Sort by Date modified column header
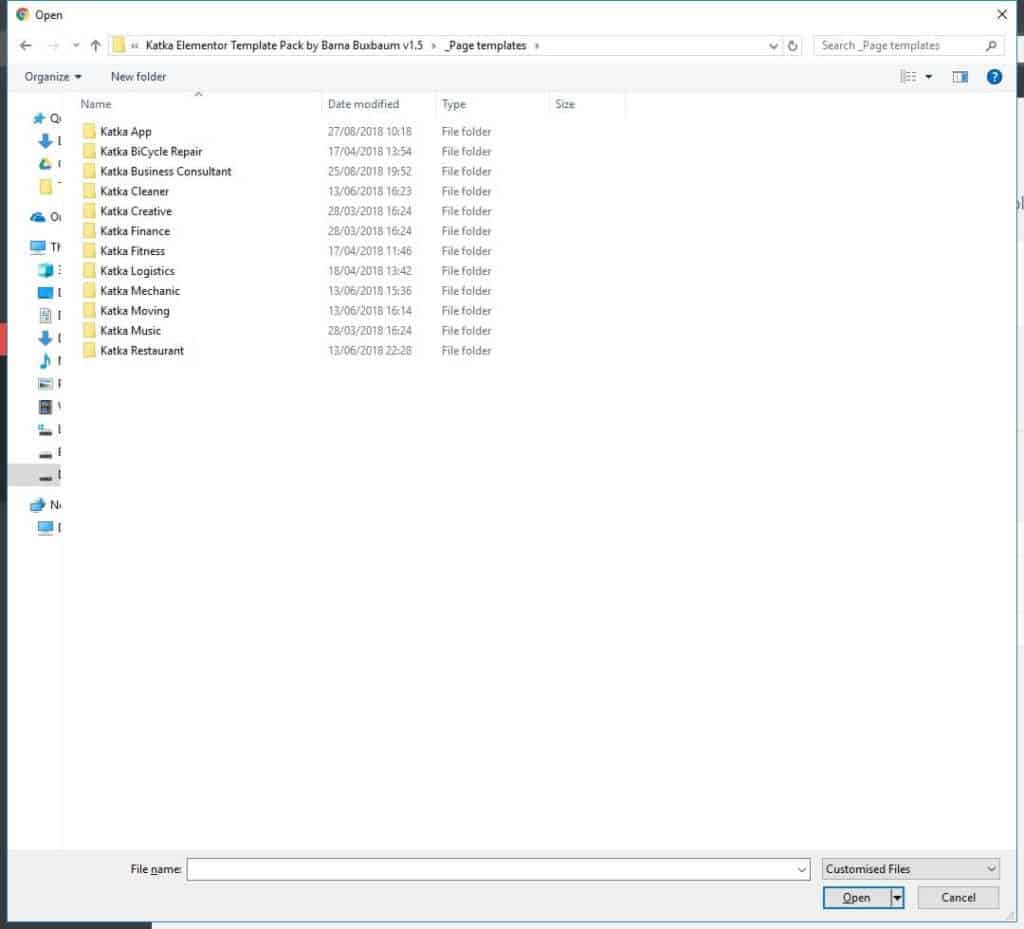 pyautogui.click(x=363, y=104)
